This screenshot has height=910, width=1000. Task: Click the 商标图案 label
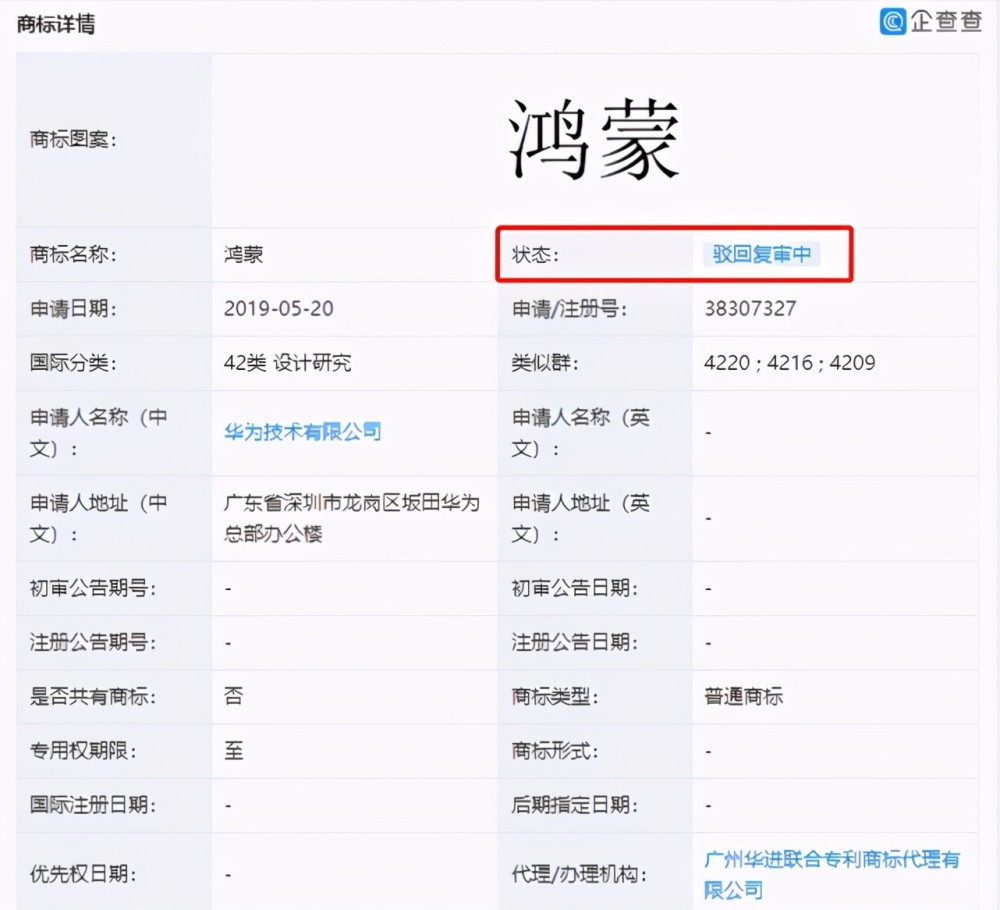(73, 139)
